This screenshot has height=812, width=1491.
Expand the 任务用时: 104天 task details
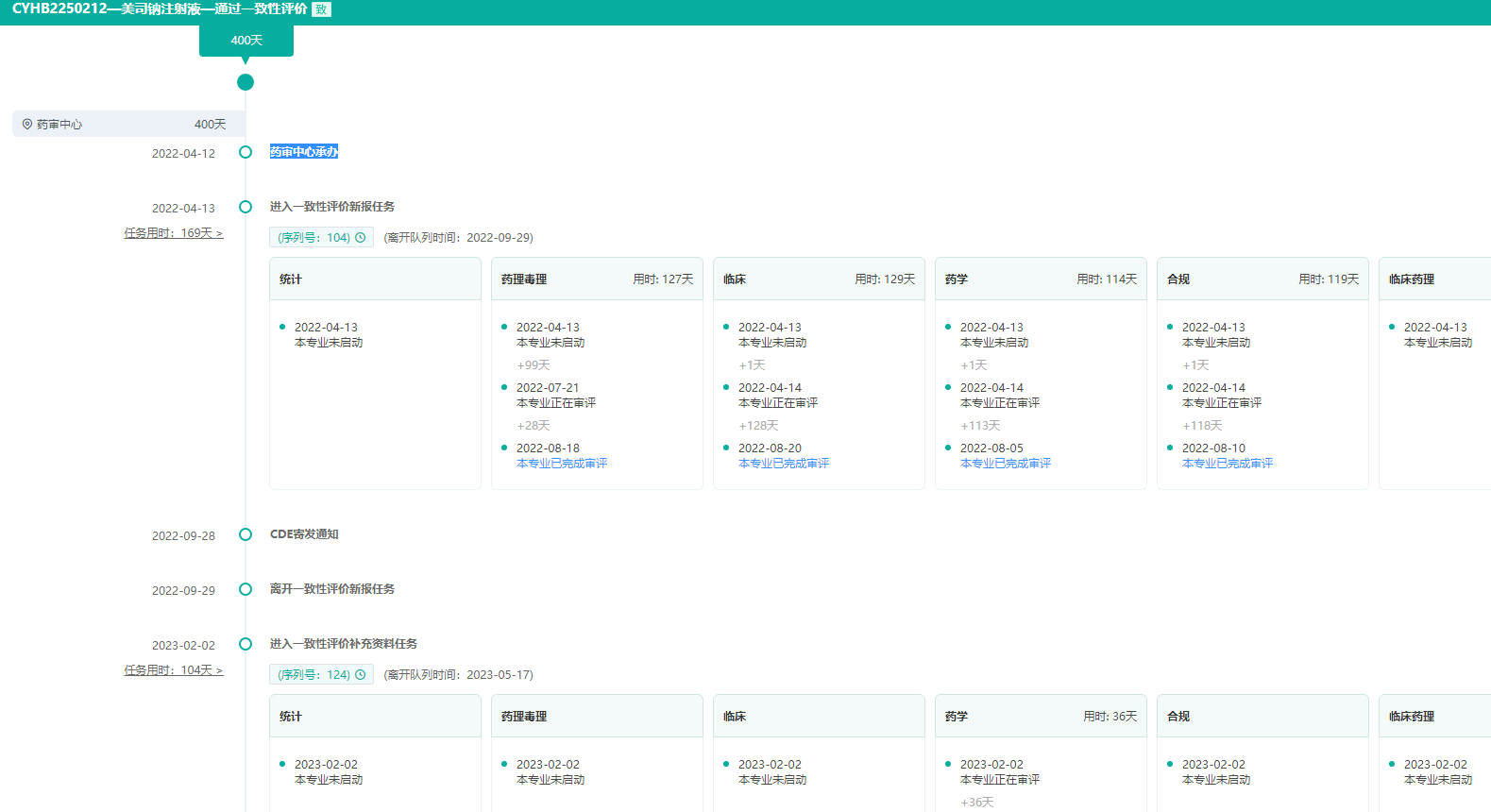click(174, 670)
